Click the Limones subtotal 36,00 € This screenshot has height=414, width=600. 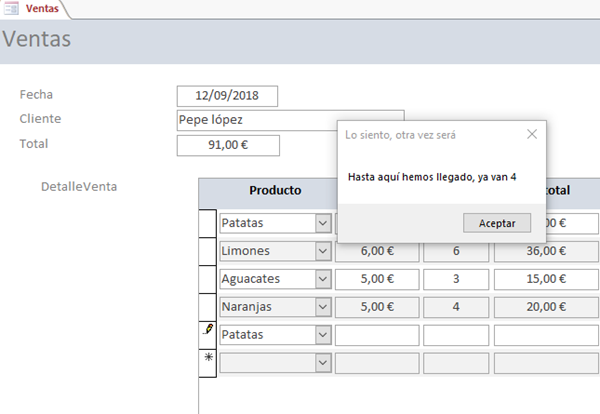pyautogui.click(x=546, y=251)
